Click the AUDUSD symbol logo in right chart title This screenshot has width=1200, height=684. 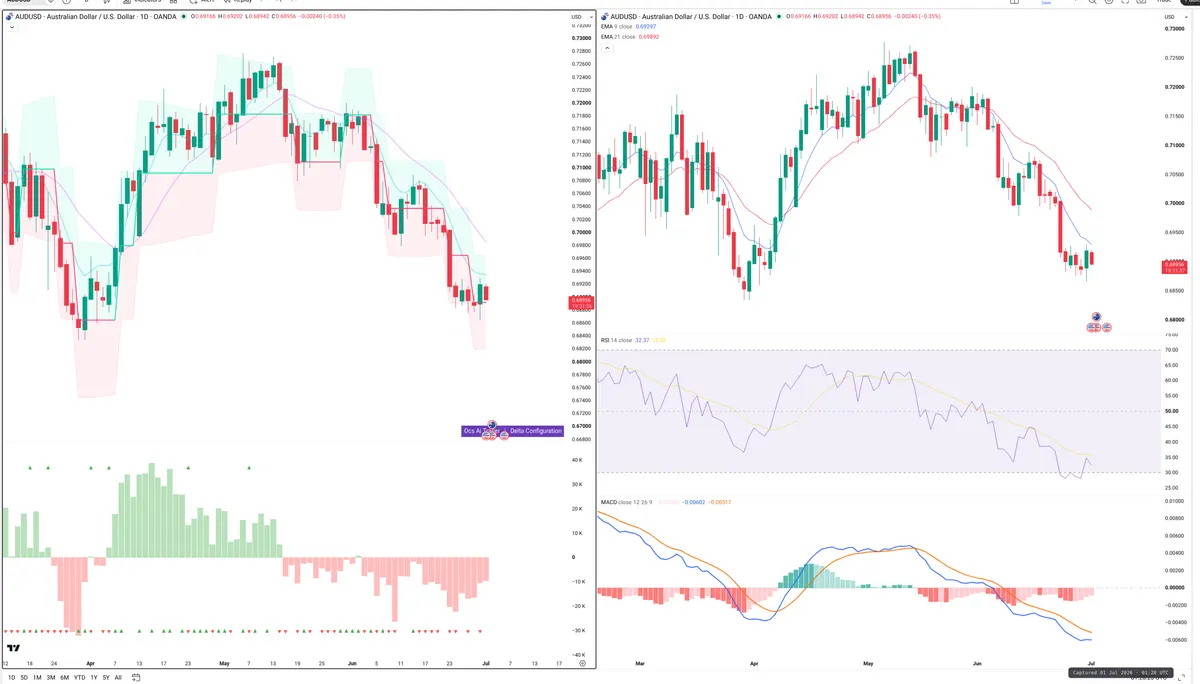pyautogui.click(x=604, y=17)
